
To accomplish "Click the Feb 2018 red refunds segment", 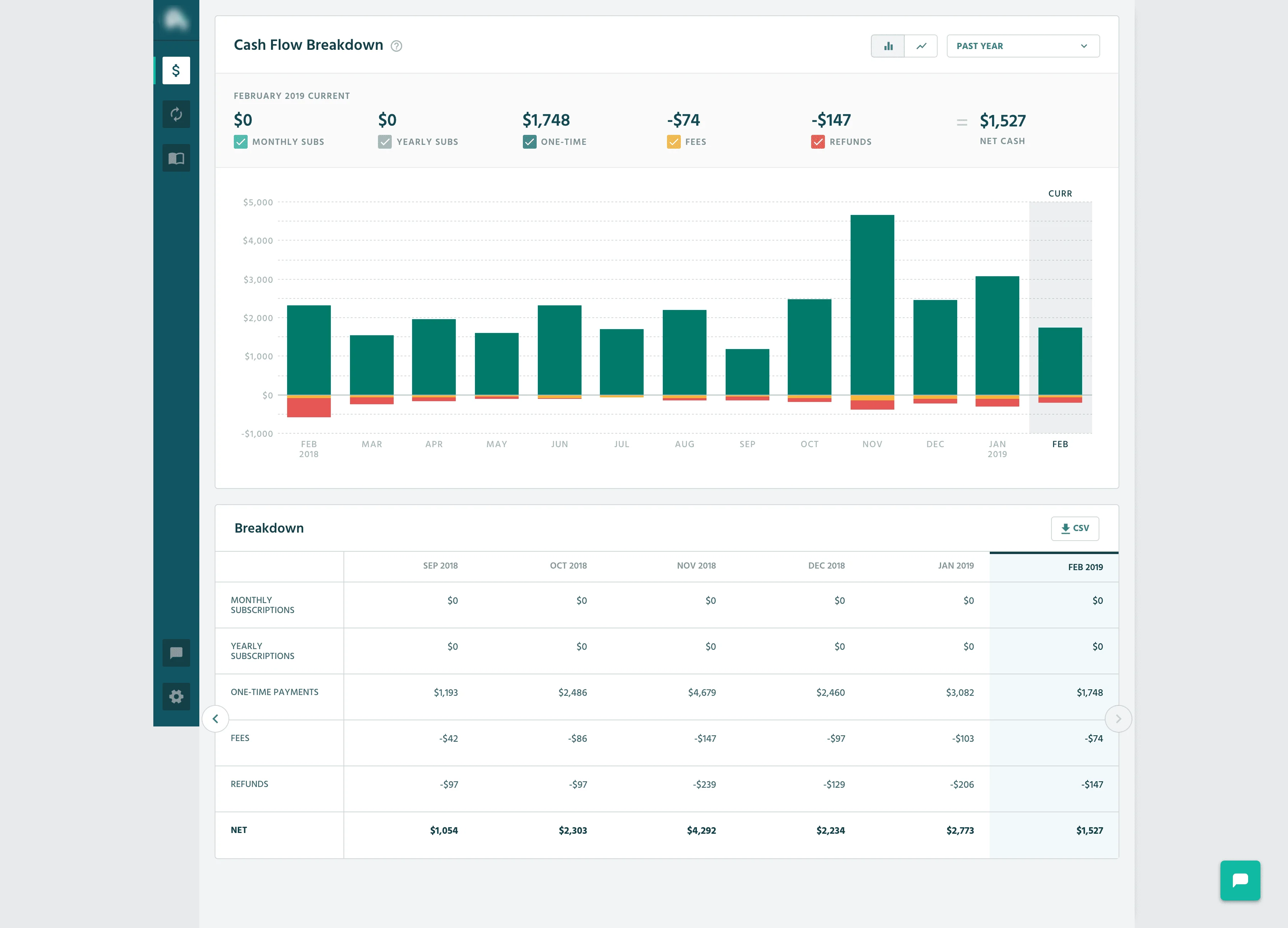I will (x=309, y=408).
